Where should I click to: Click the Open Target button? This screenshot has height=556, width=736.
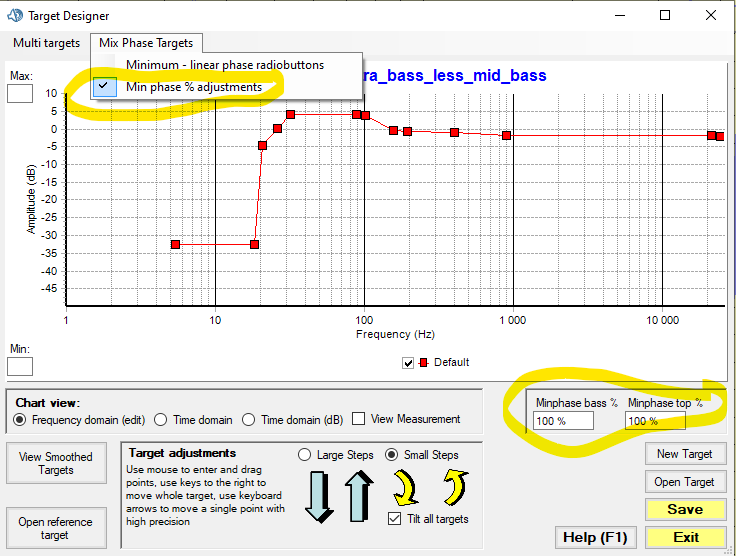tap(685, 482)
